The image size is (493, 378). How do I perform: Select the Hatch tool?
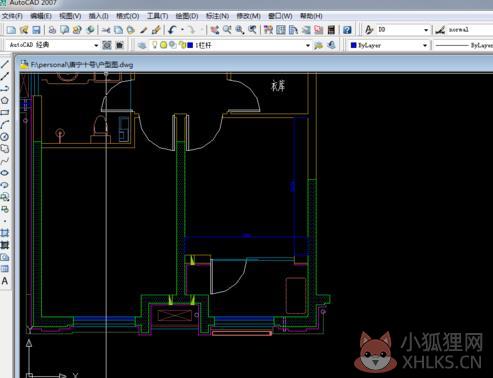click(5, 233)
